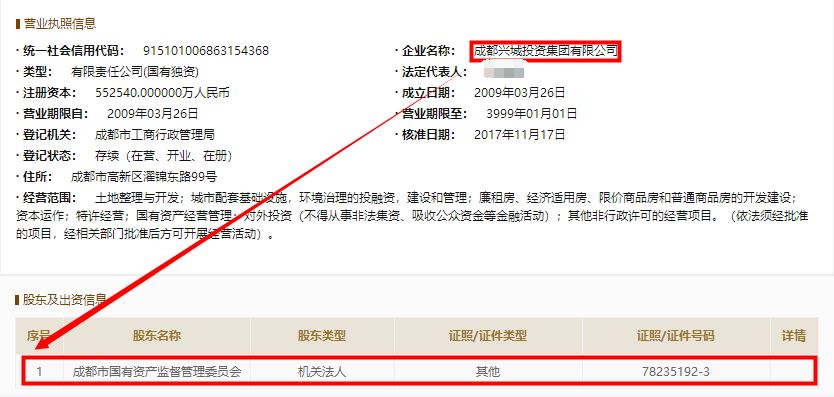
Task: Click registration authority 成都市工商行政管理局
Action: point(155,135)
